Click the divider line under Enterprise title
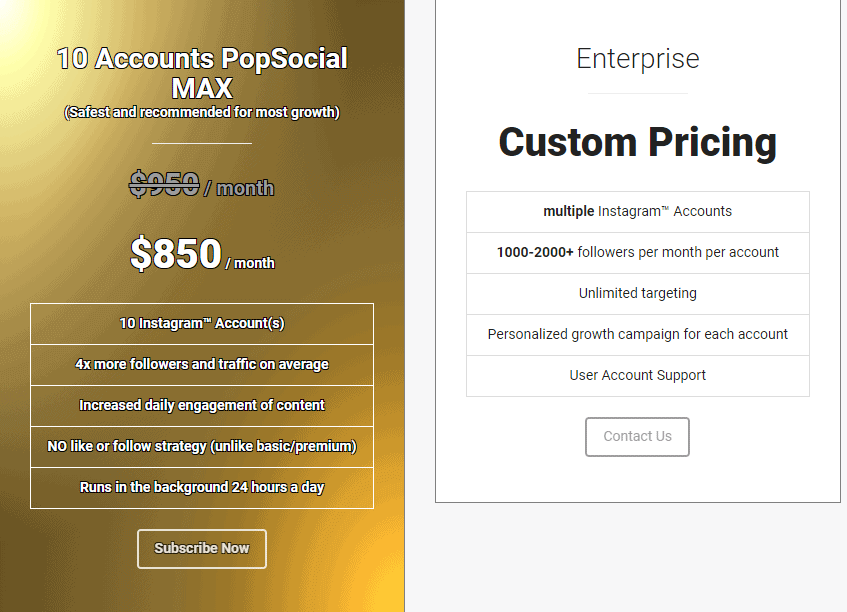The width and height of the screenshot is (847, 612). tap(637, 93)
